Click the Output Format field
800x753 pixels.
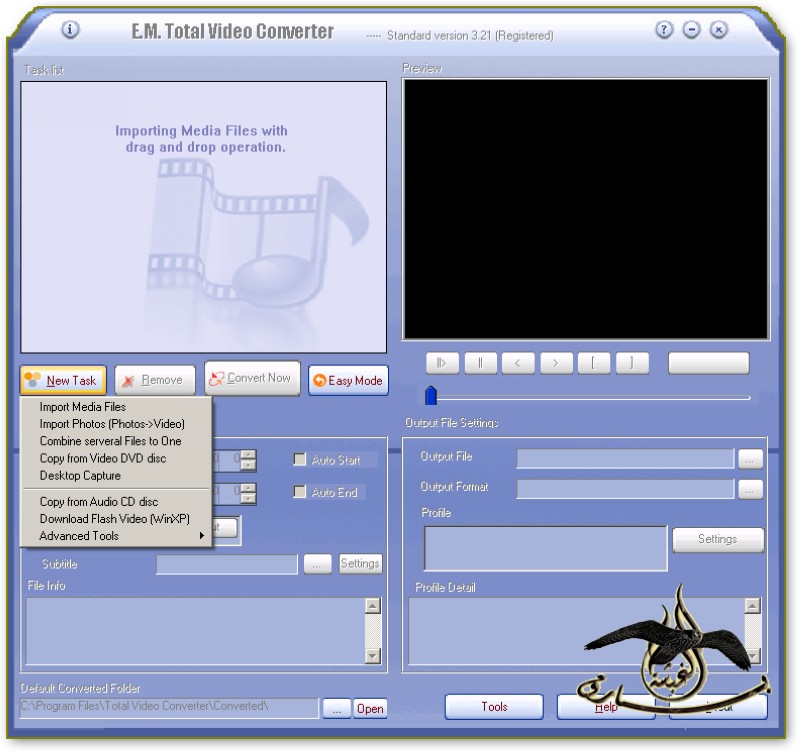pyautogui.click(x=625, y=489)
